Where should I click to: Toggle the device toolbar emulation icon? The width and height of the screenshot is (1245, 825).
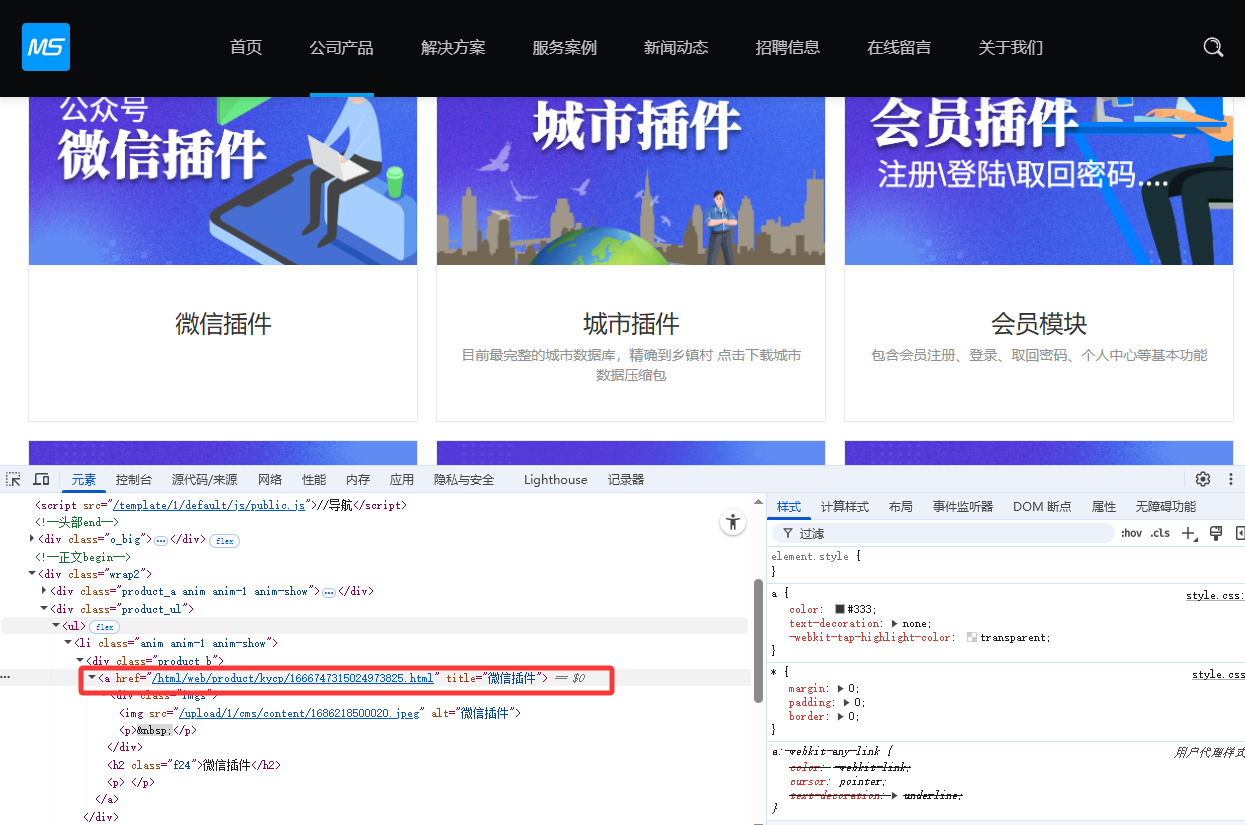coord(41,480)
